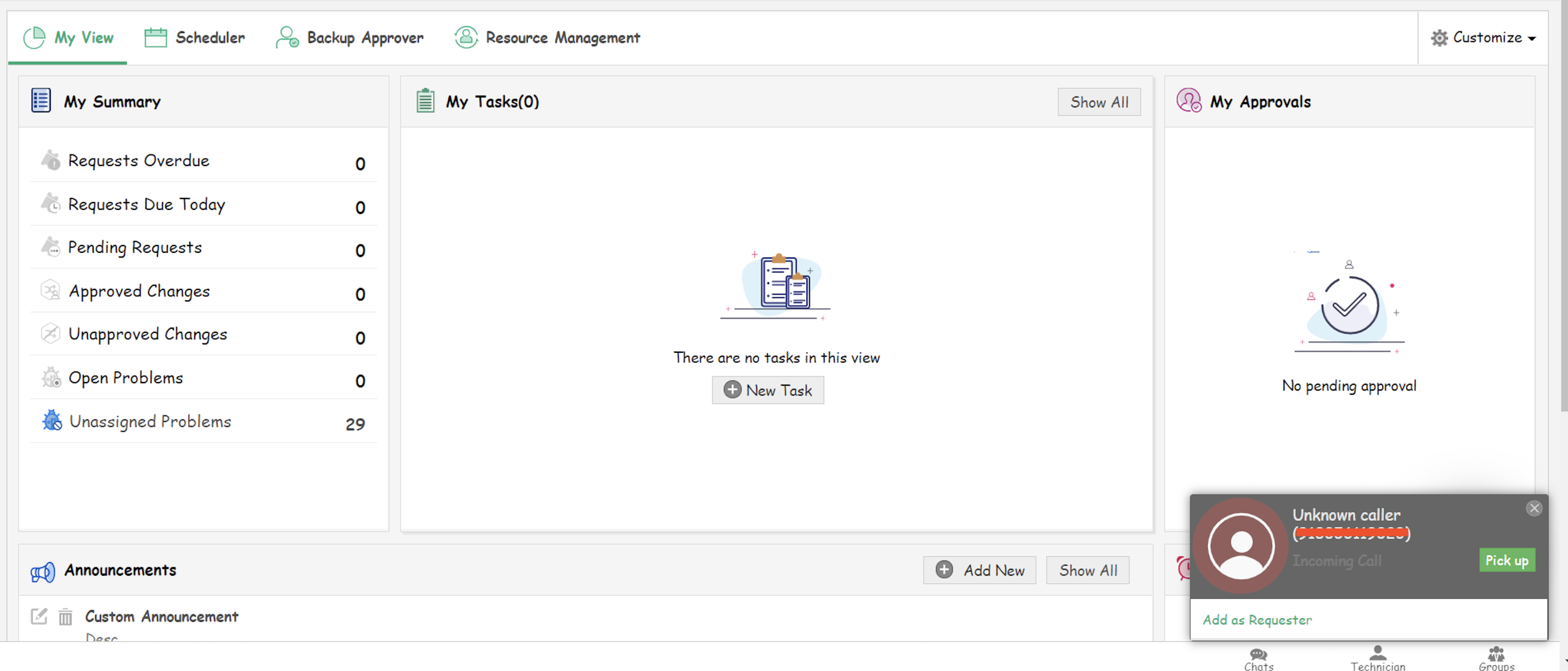Screen dimensions: 1568x671
Task: Click the My View pie chart icon
Action: [x=34, y=38]
